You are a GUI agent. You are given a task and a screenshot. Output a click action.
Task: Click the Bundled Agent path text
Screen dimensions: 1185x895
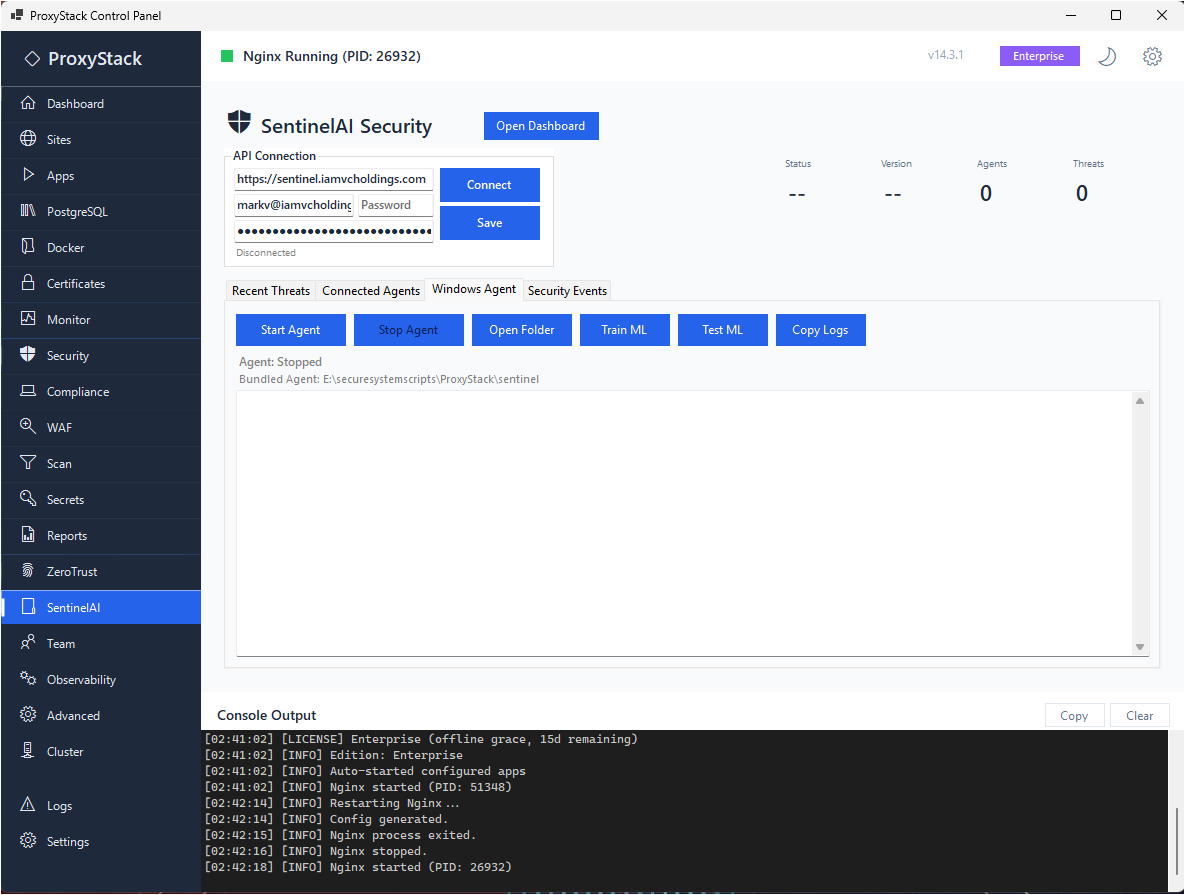coord(388,379)
